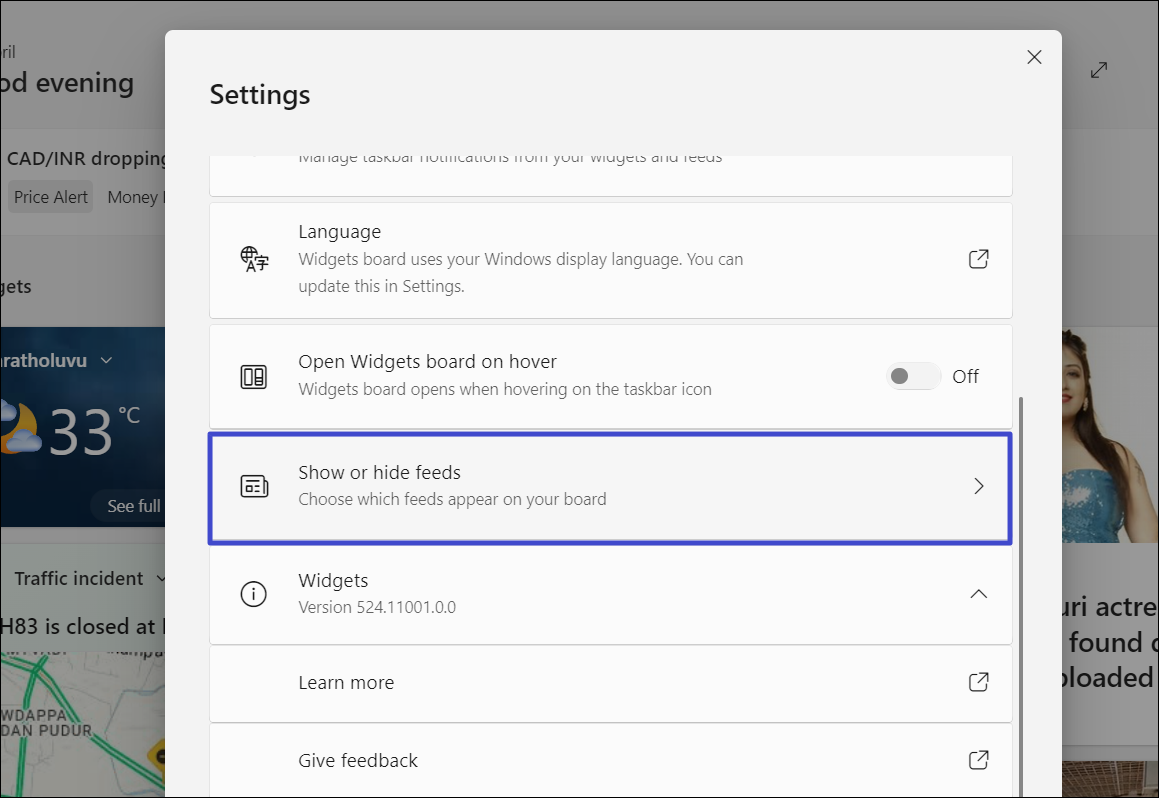Click the Give feedback text
The height and width of the screenshot is (798, 1159).
pyautogui.click(x=358, y=761)
